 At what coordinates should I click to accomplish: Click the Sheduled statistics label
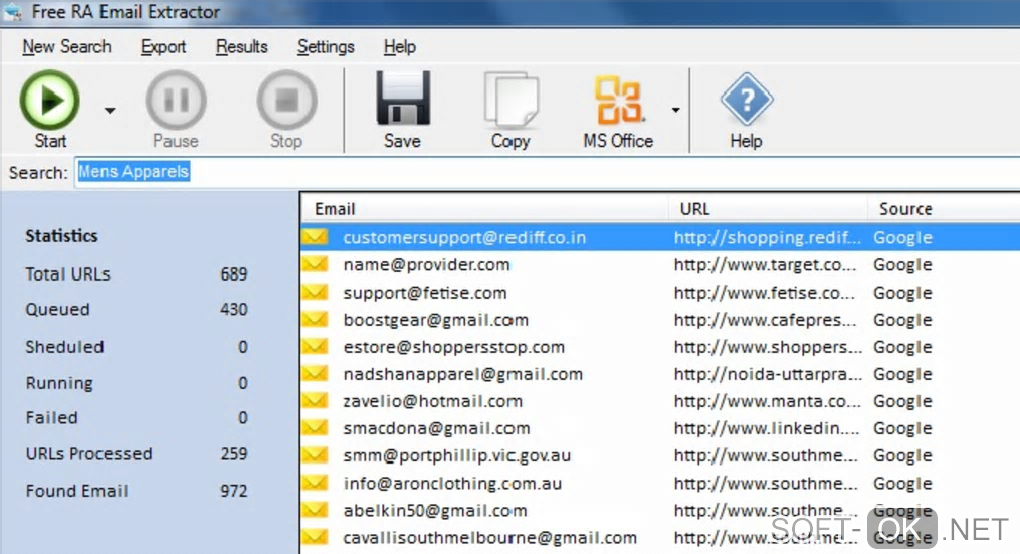point(64,347)
